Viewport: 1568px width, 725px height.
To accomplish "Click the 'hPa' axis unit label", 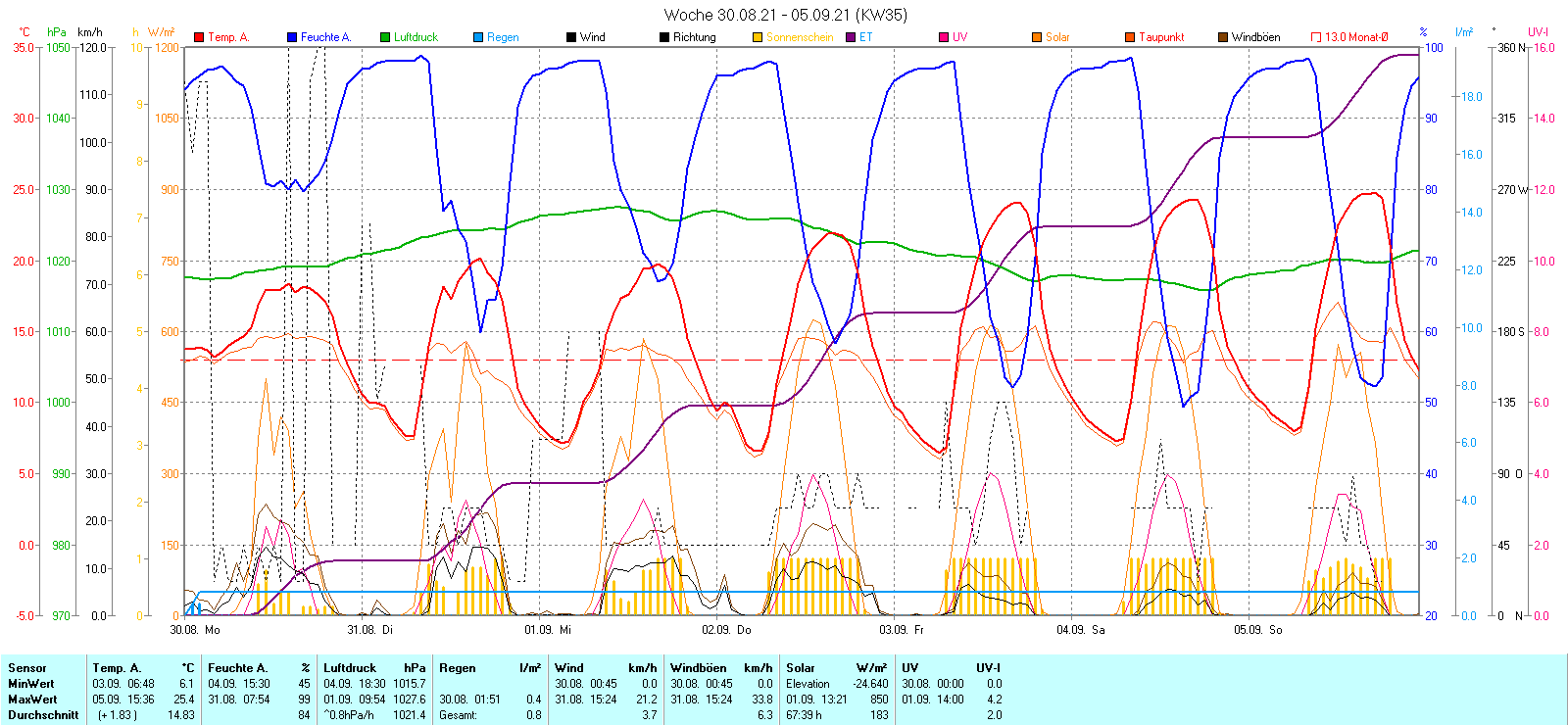I will pos(57,32).
